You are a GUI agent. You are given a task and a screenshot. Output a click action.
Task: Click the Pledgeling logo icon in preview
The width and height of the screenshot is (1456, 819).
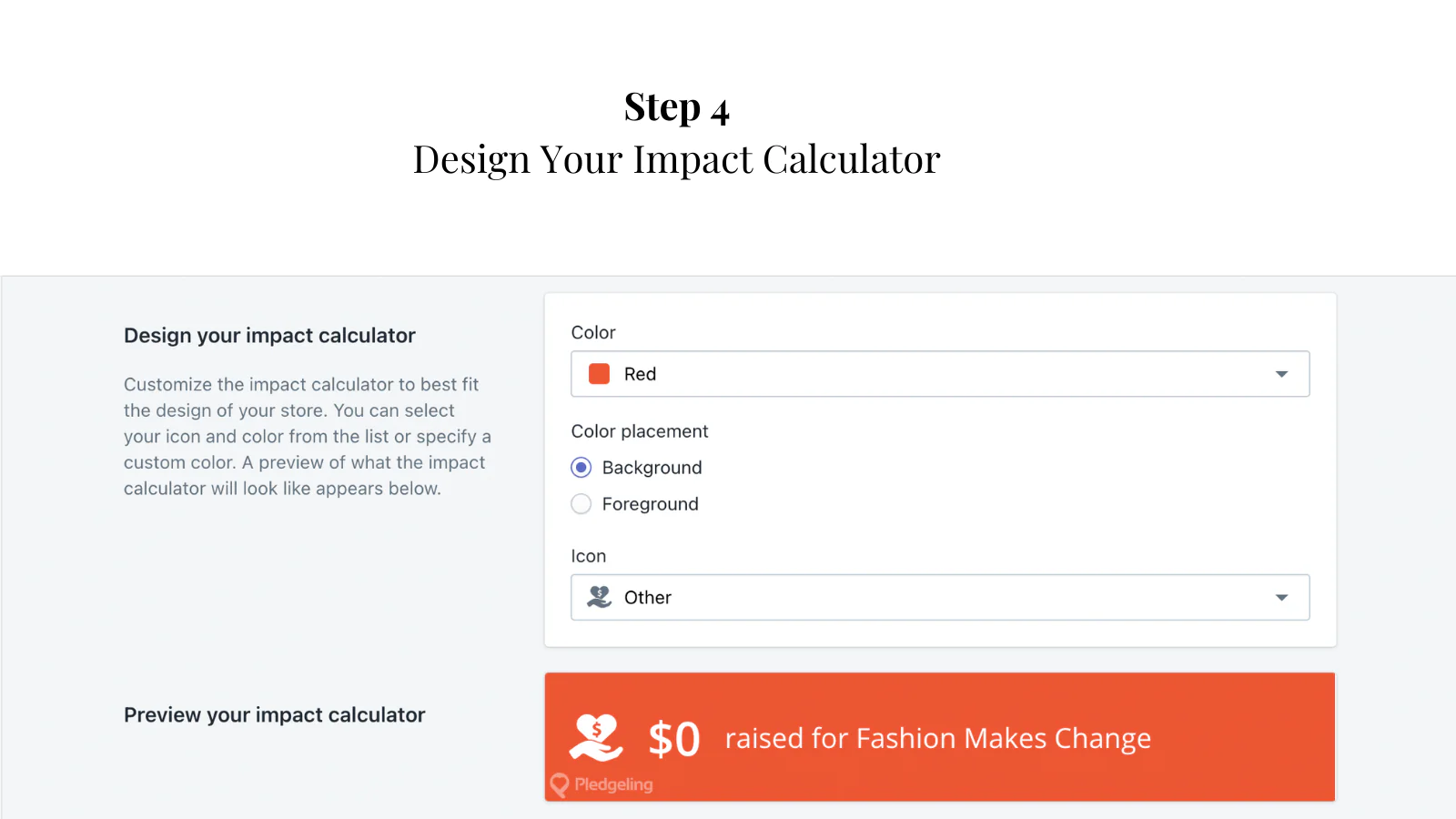pos(560,784)
